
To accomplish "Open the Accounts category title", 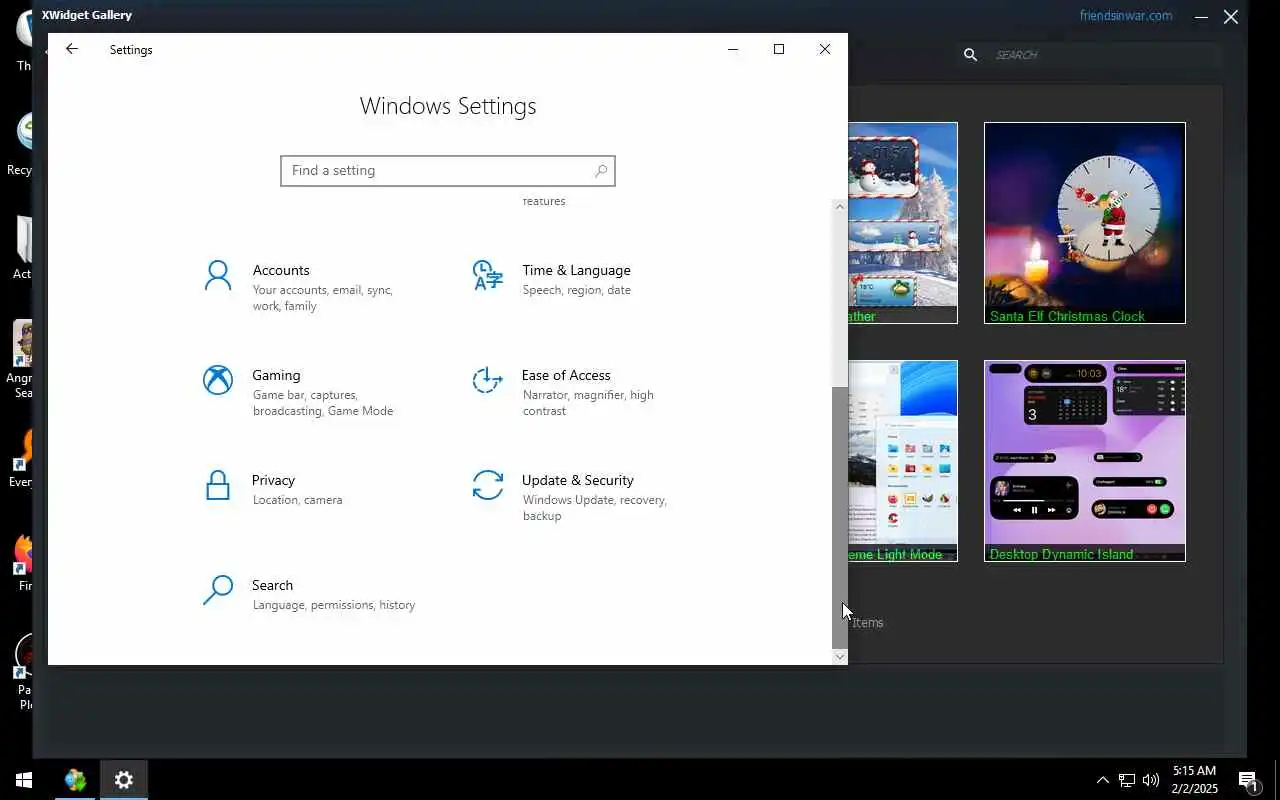I will pos(281,270).
